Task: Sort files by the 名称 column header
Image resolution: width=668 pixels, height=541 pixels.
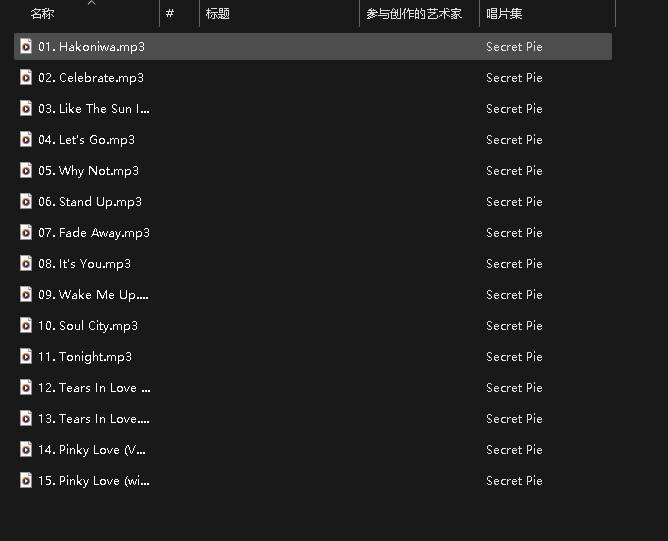Action: 42,14
